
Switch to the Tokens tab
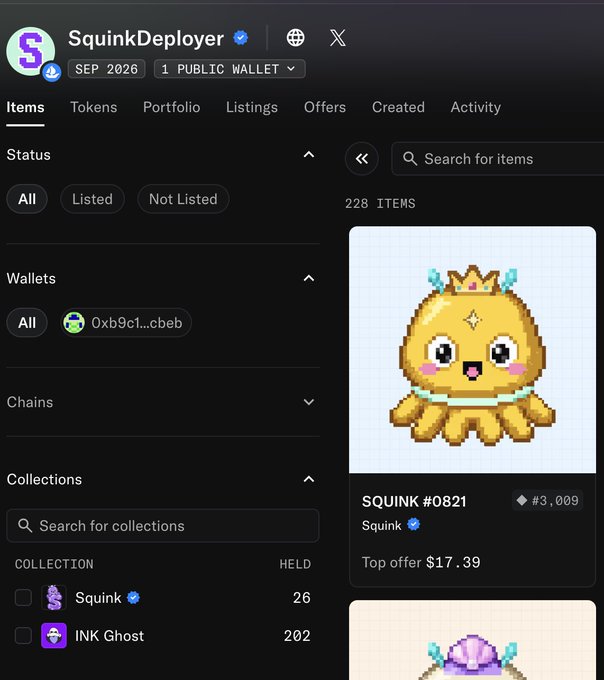click(94, 107)
